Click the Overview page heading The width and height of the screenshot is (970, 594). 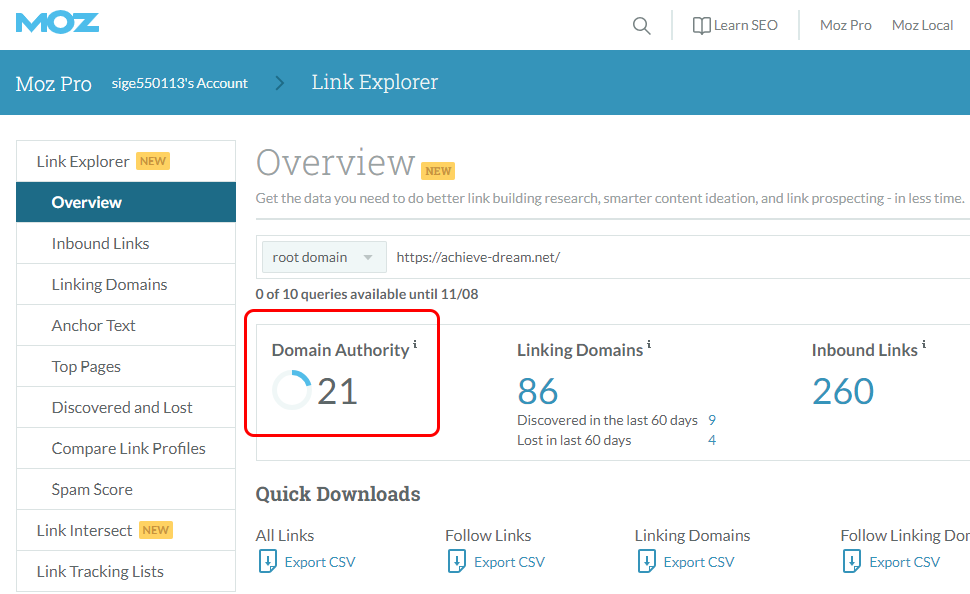pyautogui.click(x=335, y=163)
